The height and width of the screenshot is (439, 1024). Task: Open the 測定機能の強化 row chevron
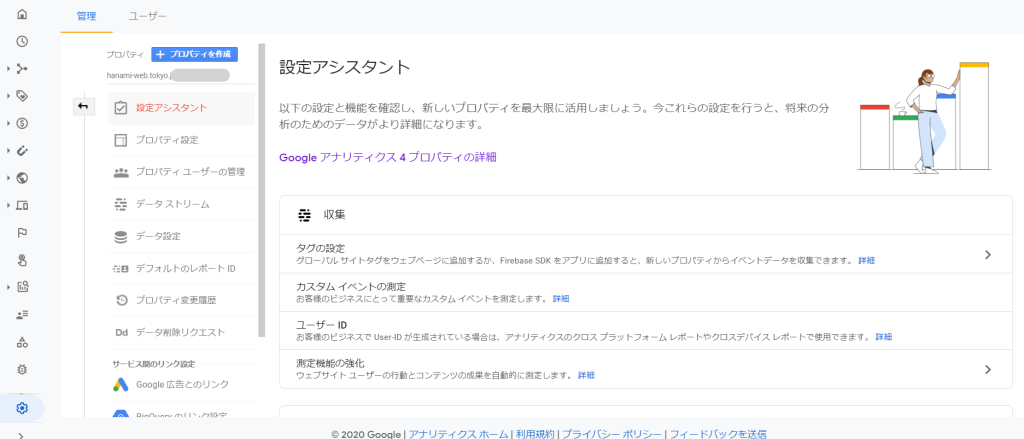987,370
